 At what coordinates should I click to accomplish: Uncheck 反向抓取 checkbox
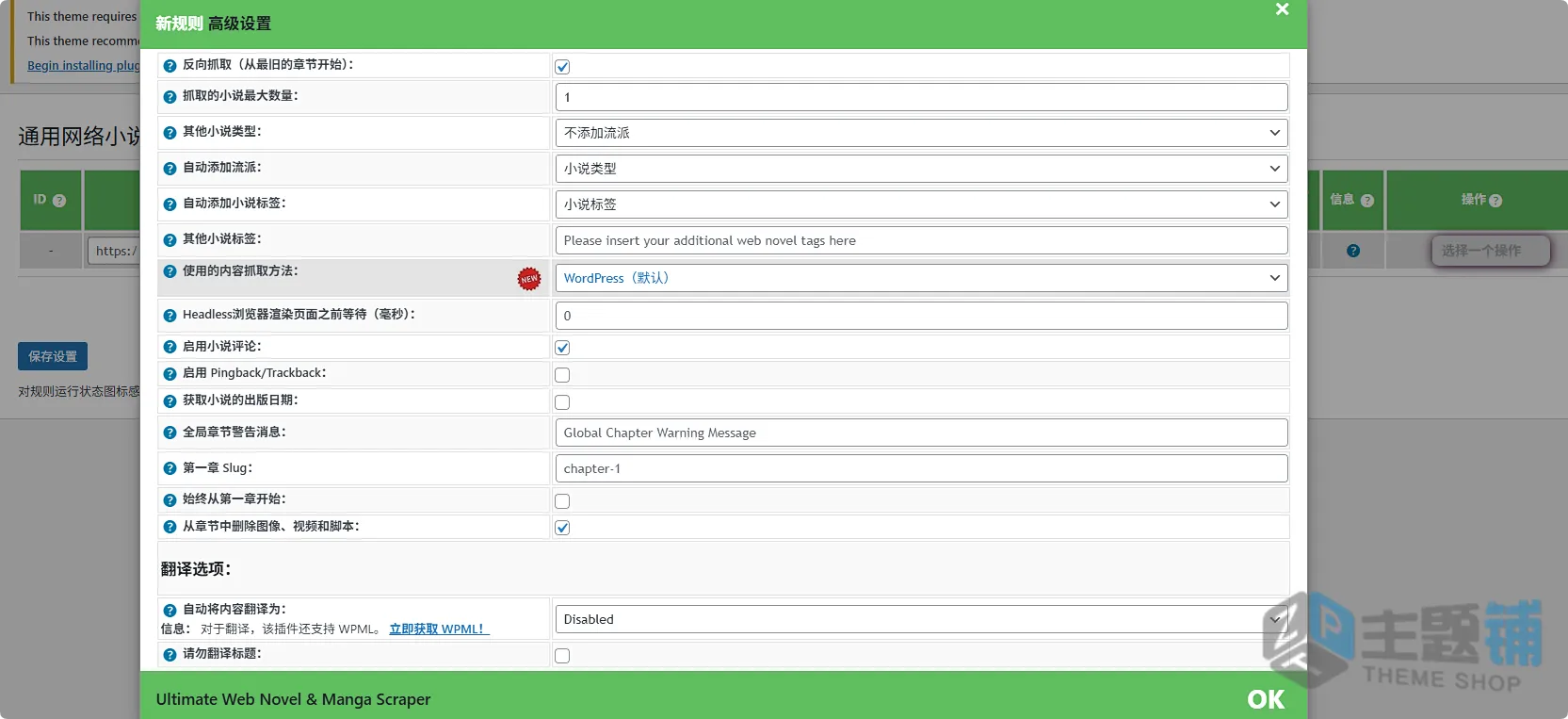click(562, 67)
